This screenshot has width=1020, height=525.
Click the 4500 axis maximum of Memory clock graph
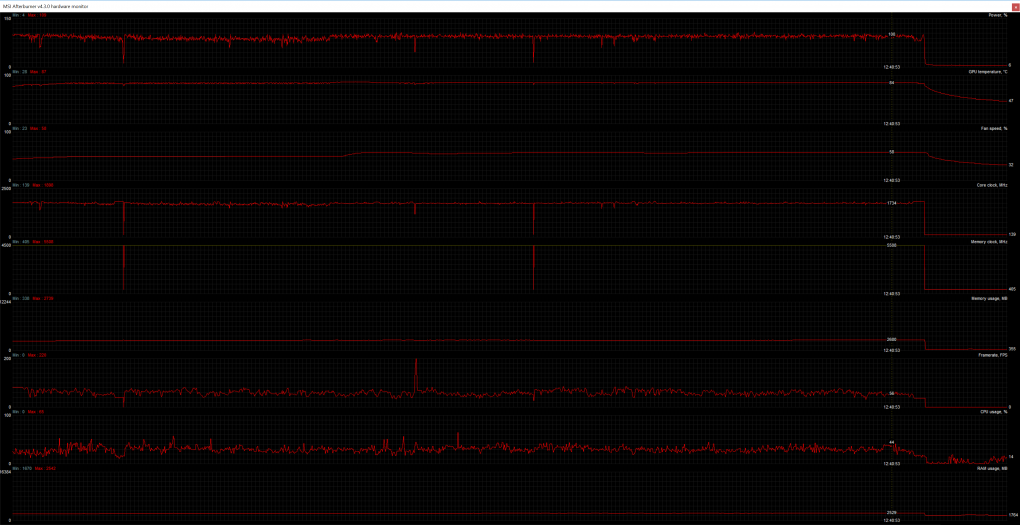[x=6, y=246]
